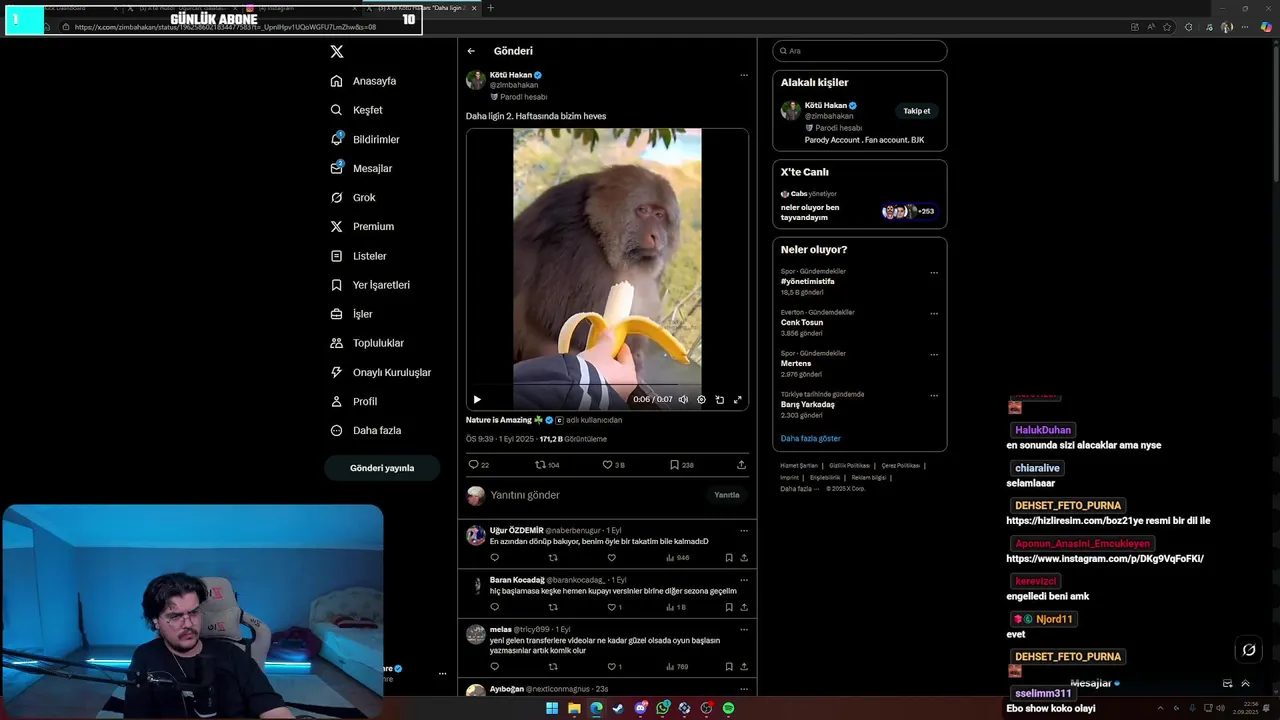The width and height of the screenshot is (1280, 720).
Task: Open melas reply's three-dot menu
Action: (x=743, y=630)
